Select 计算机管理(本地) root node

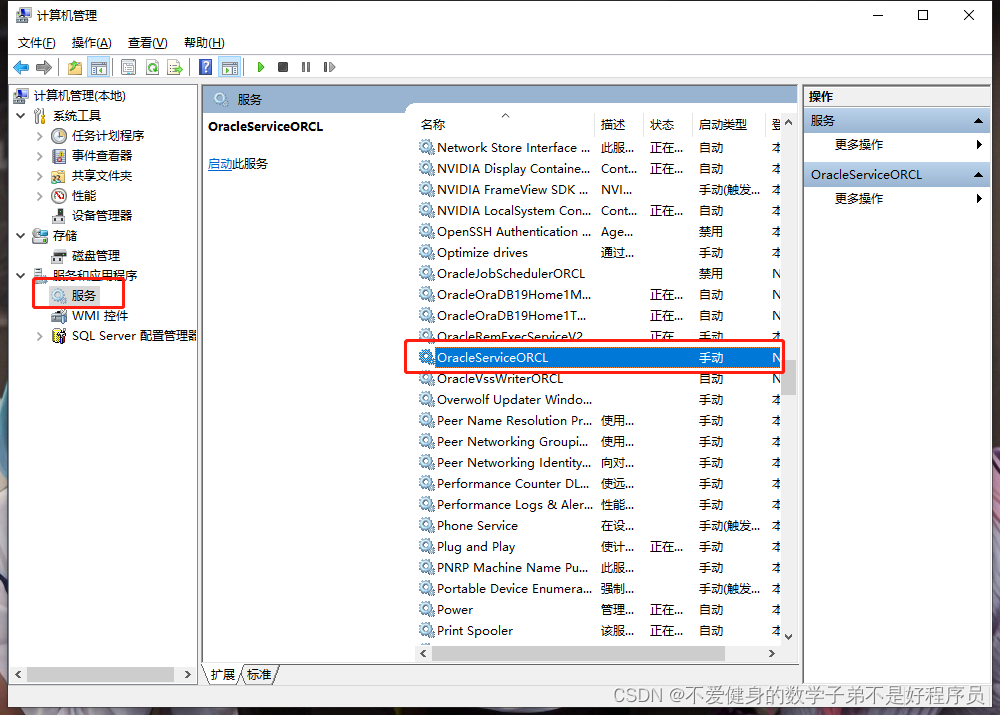tap(80, 96)
